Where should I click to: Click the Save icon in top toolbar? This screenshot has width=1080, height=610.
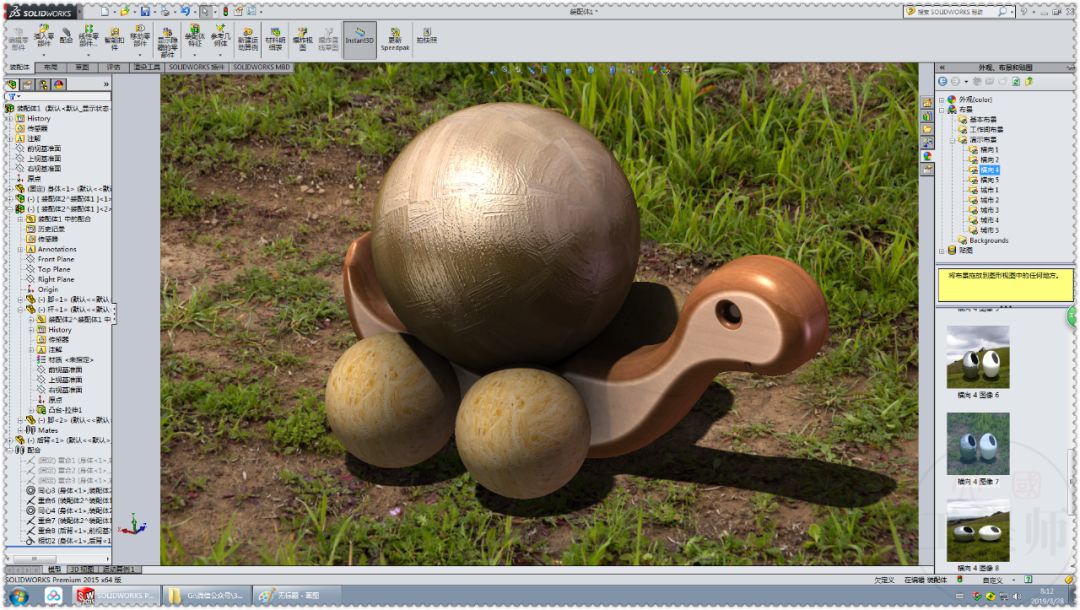click(x=146, y=11)
